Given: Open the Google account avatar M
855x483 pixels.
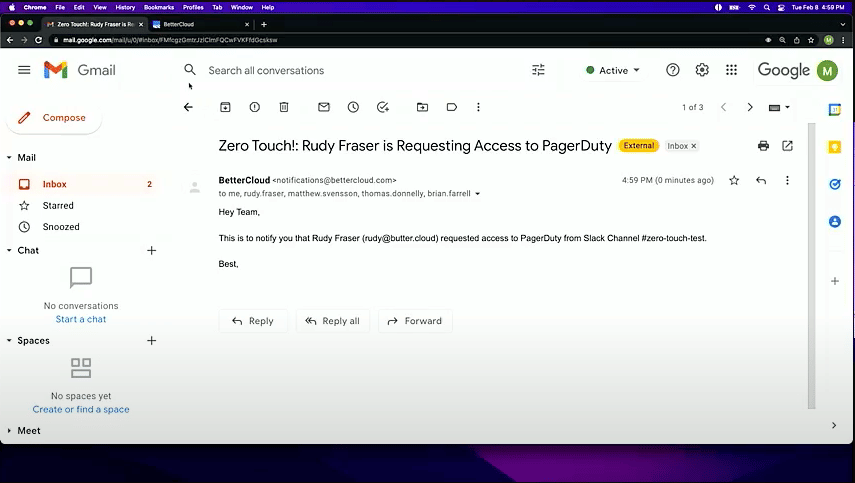Looking at the screenshot, I should 827,70.
